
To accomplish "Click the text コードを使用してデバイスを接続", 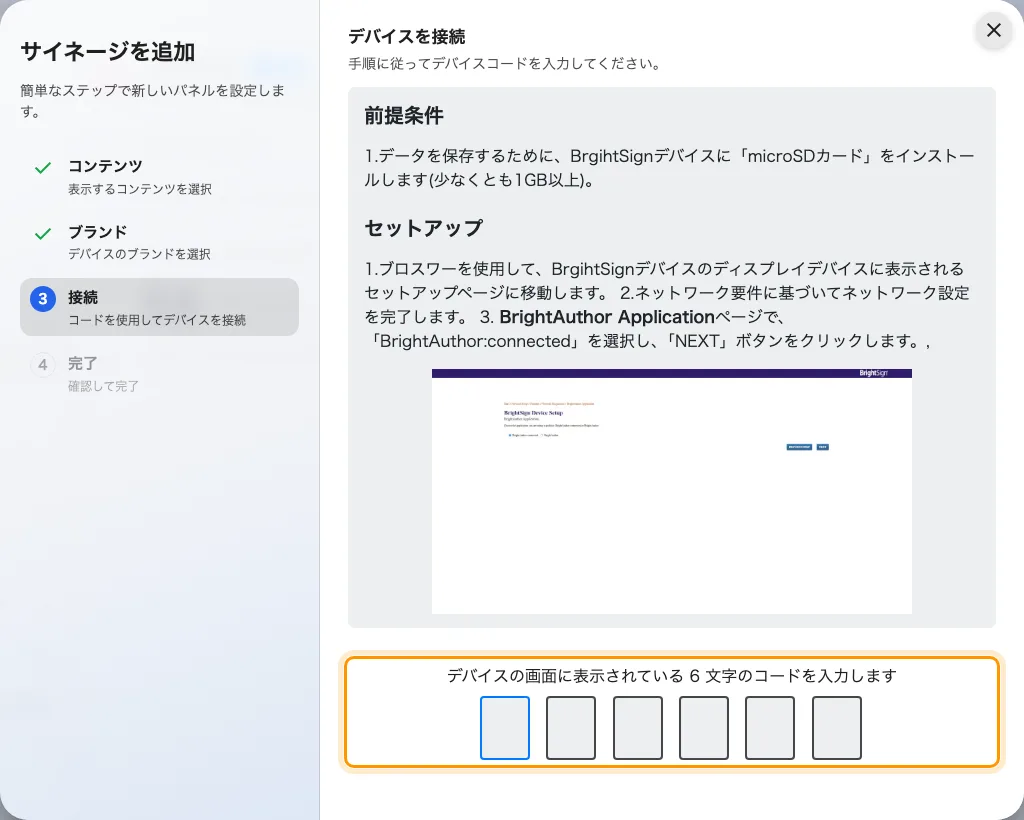I will point(157,320).
